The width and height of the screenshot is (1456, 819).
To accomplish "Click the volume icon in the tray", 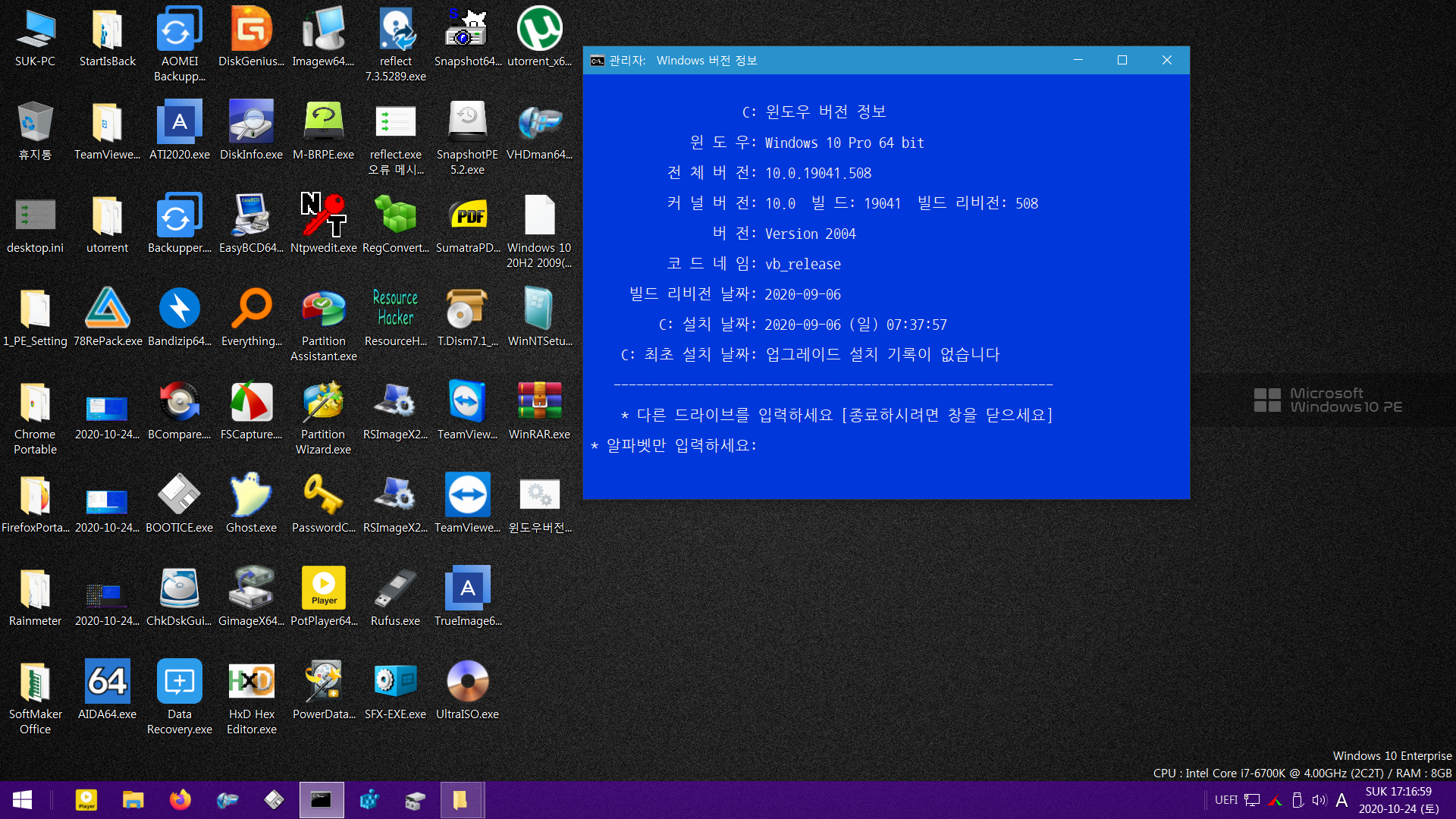I will point(1319,800).
